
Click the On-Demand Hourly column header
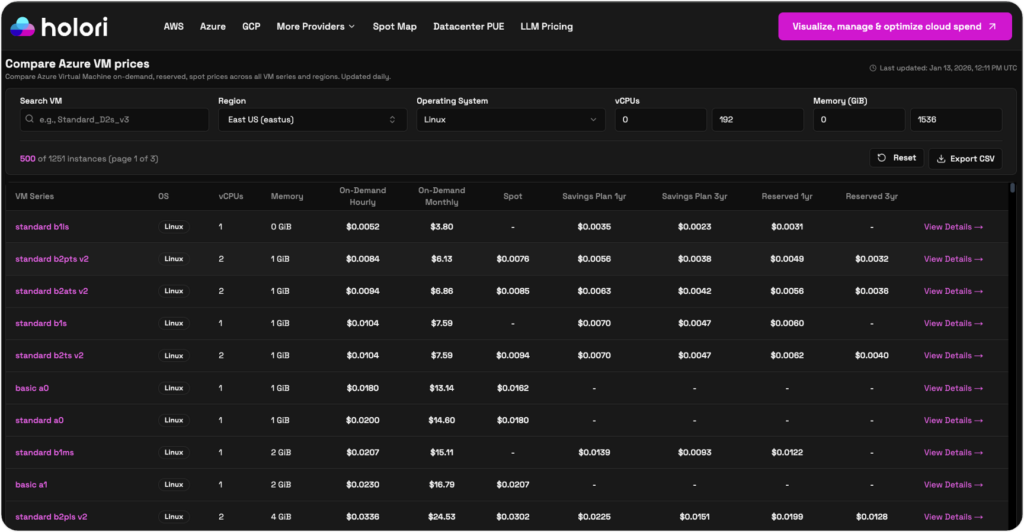tap(362, 196)
